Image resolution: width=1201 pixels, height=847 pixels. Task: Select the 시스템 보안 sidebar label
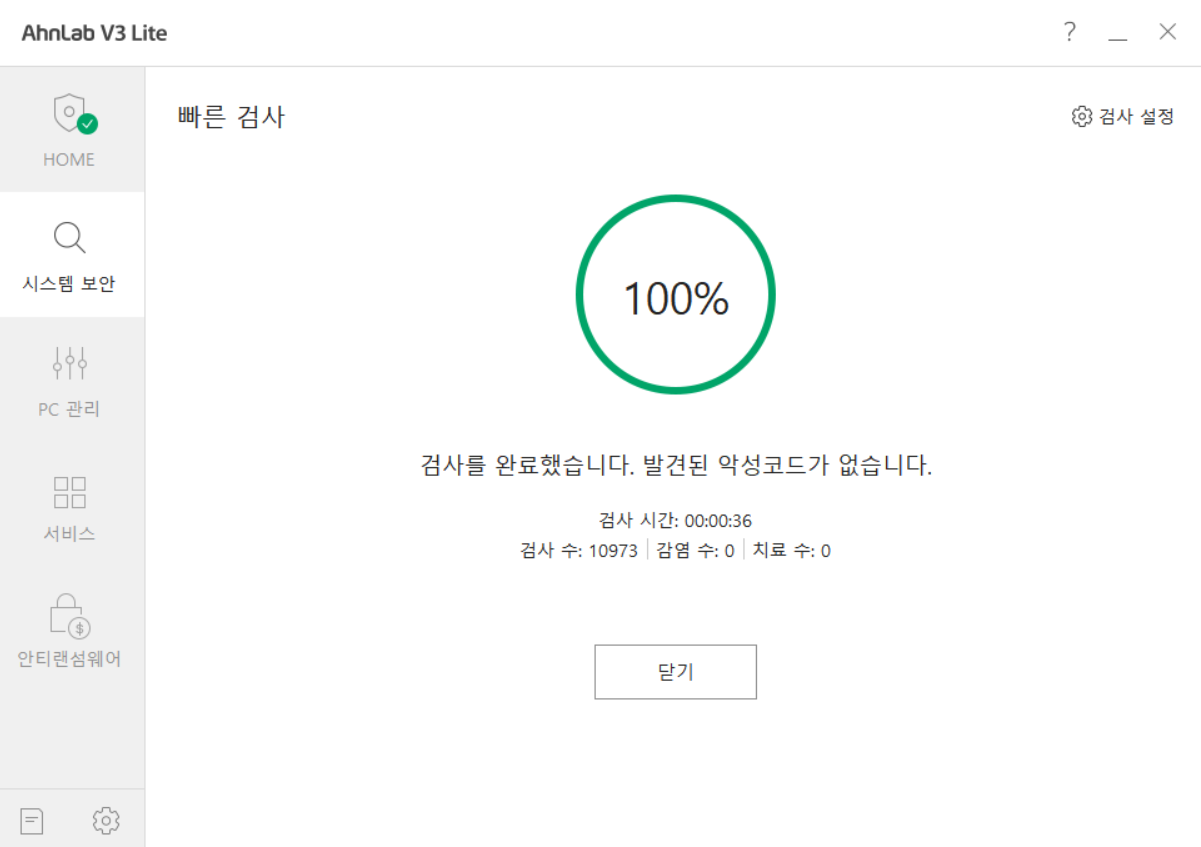(69, 283)
